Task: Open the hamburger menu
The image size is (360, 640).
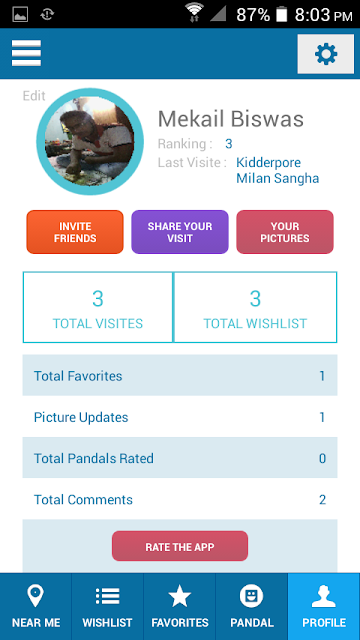Action: coord(26,53)
